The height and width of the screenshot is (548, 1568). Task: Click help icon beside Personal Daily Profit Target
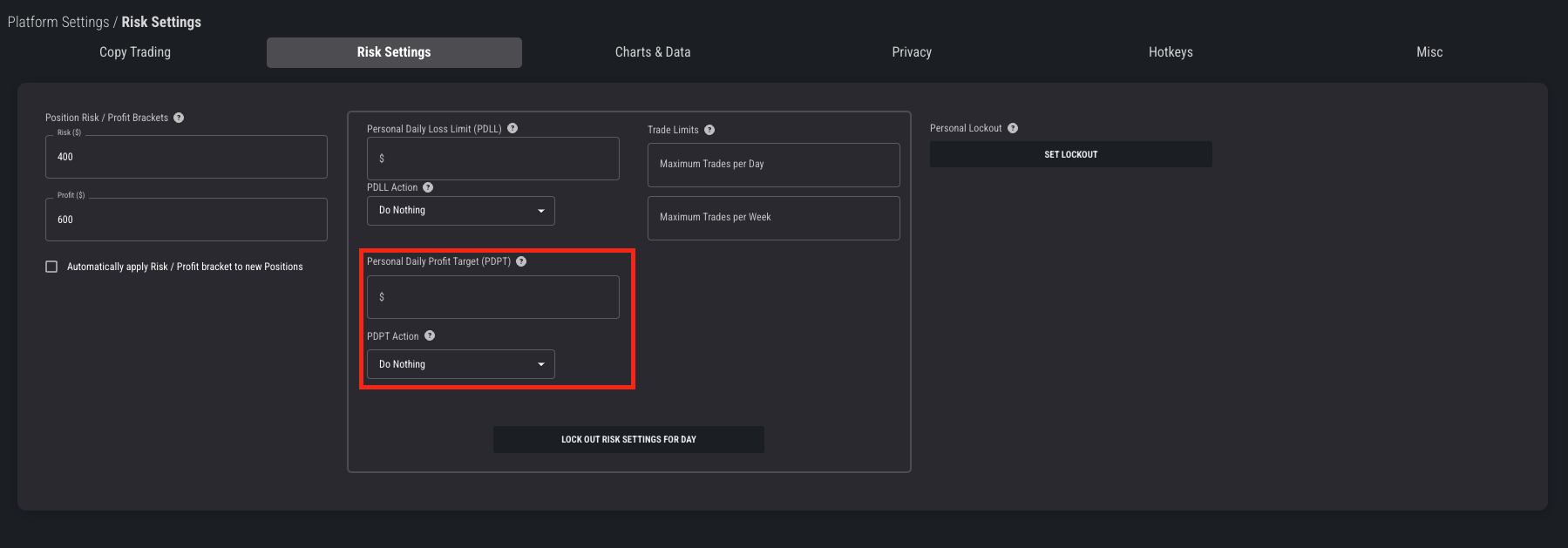tap(521, 261)
